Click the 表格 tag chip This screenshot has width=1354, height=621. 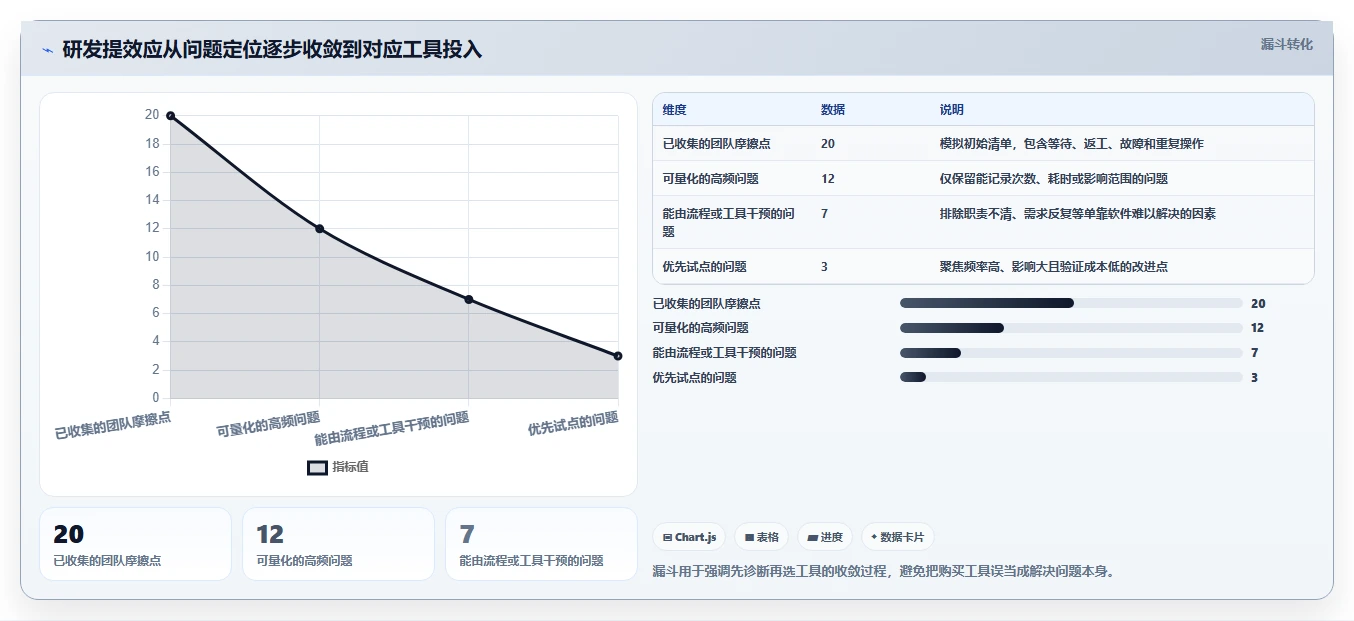pos(762,537)
